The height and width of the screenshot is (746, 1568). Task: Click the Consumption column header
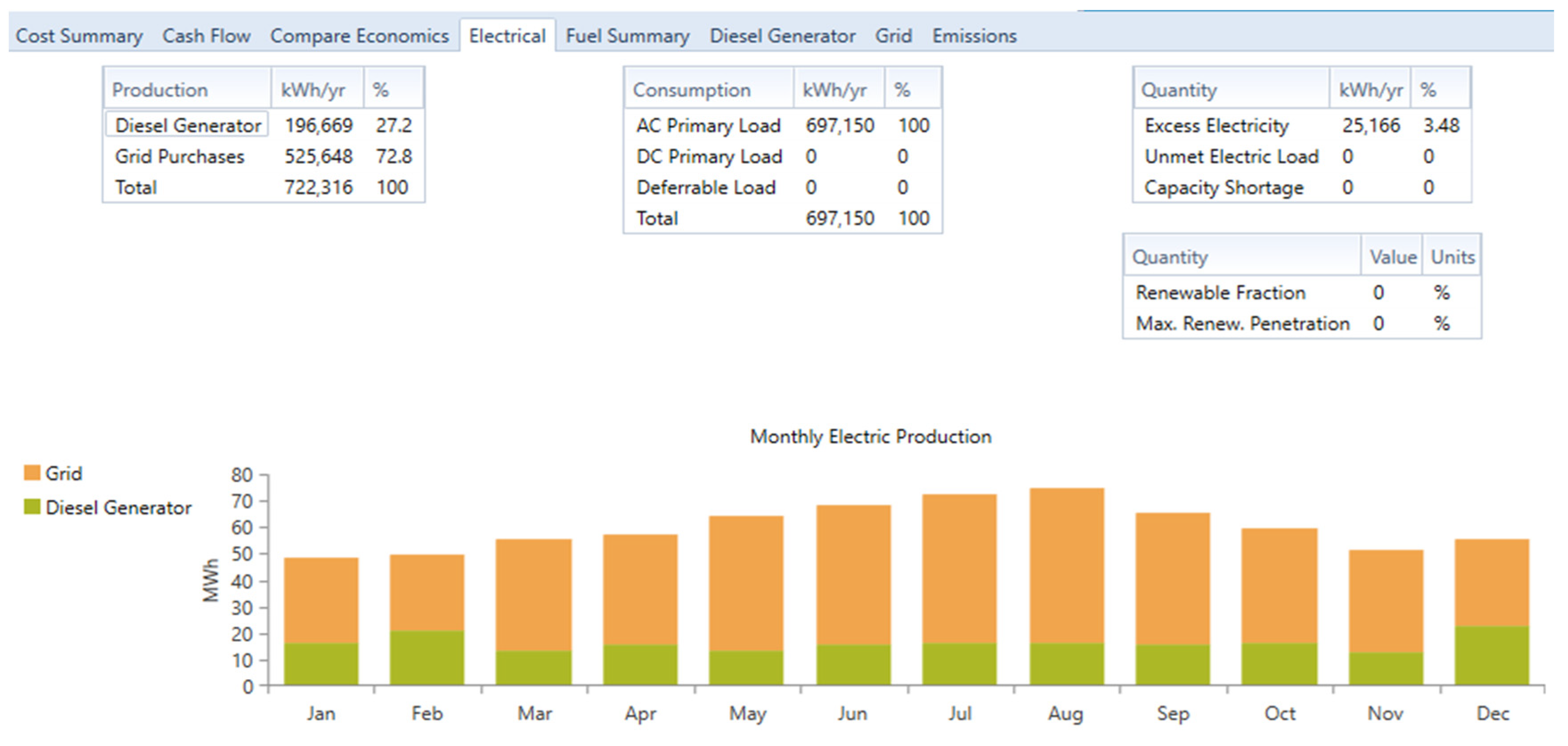tap(691, 90)
